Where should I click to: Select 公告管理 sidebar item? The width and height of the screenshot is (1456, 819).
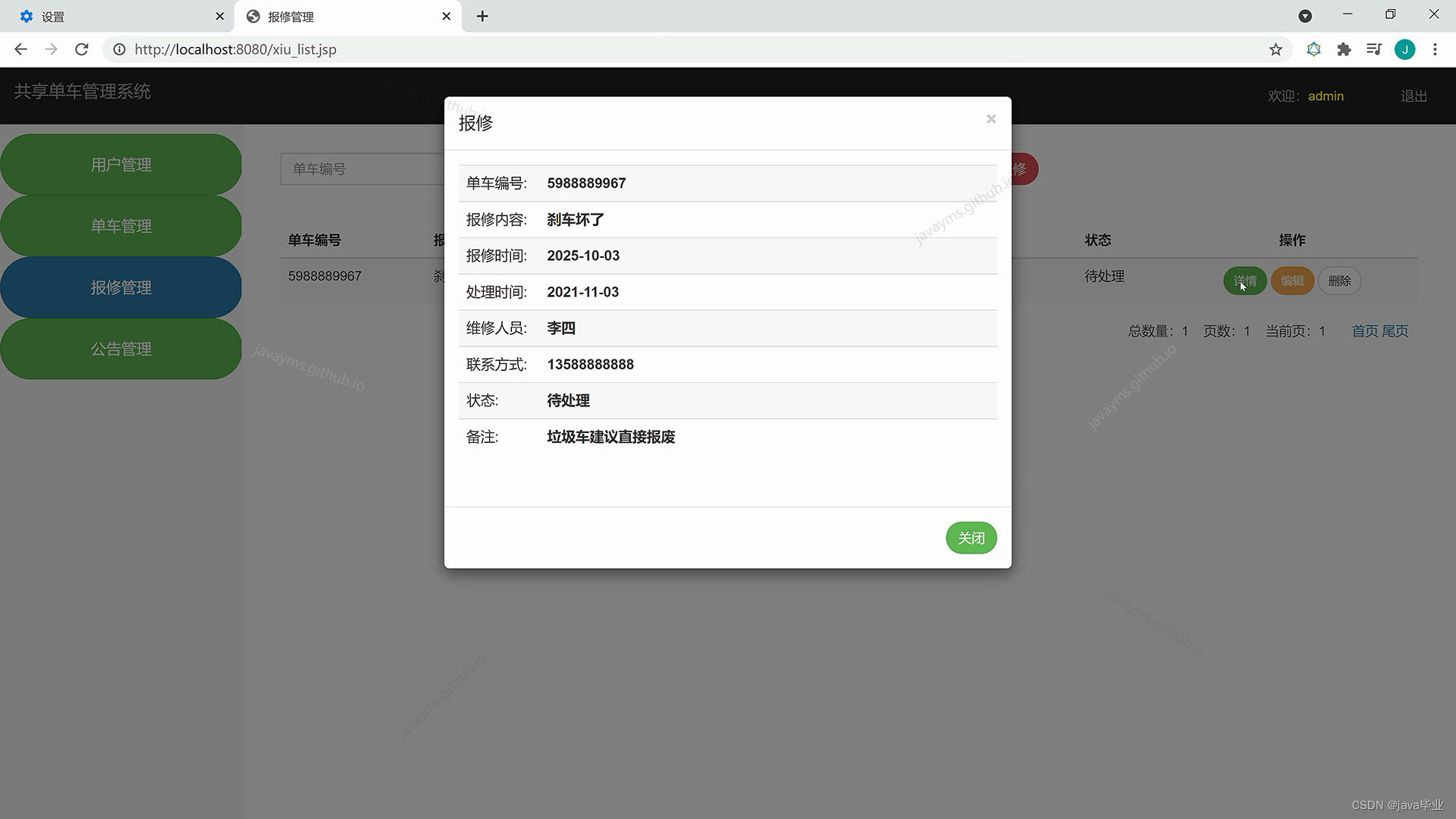pos(121,349)
